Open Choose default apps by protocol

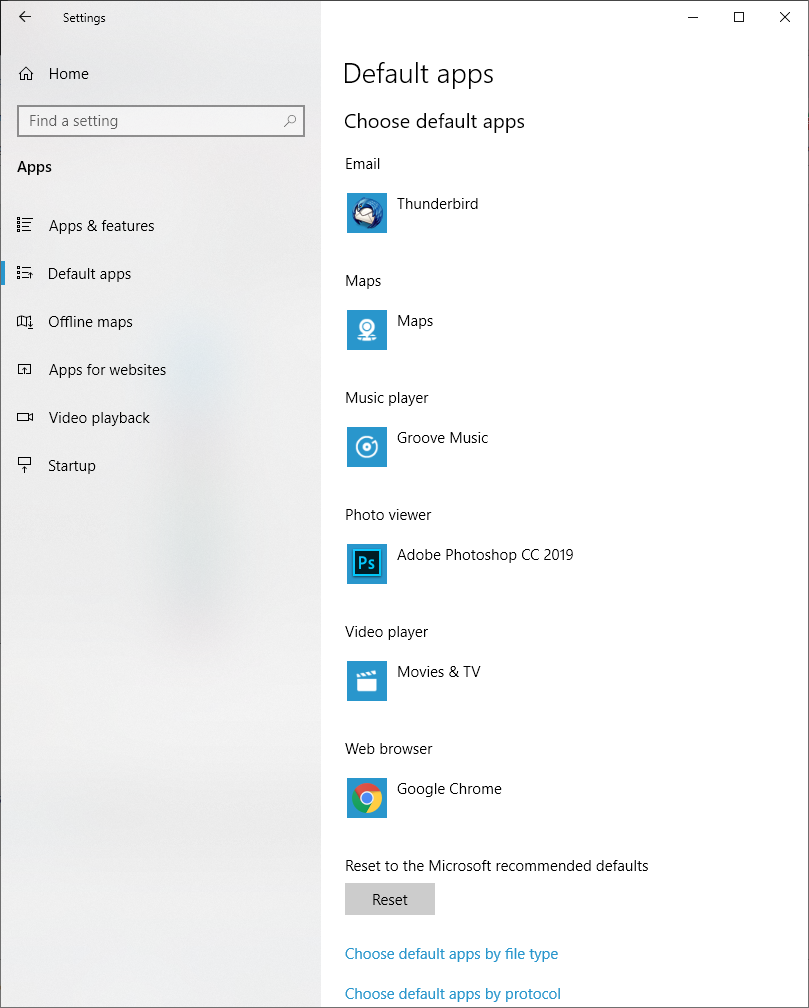(452, 994)
